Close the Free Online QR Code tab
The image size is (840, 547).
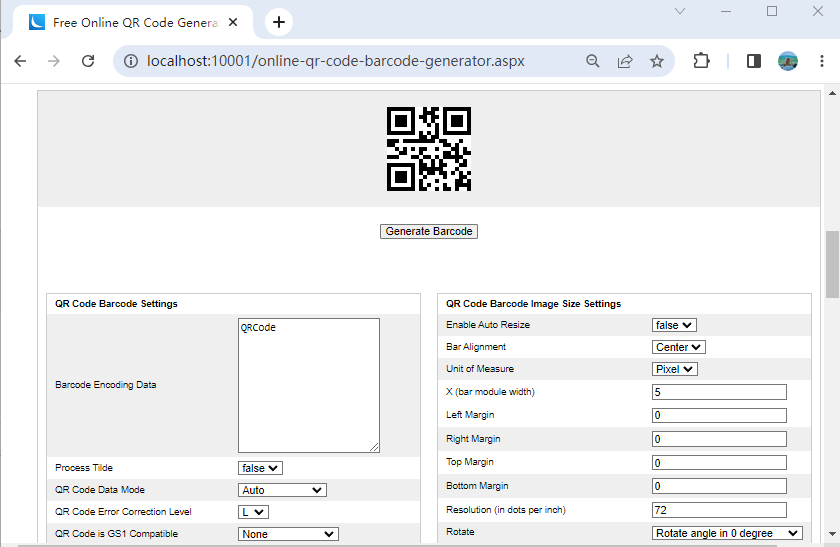tap(232, 22)
